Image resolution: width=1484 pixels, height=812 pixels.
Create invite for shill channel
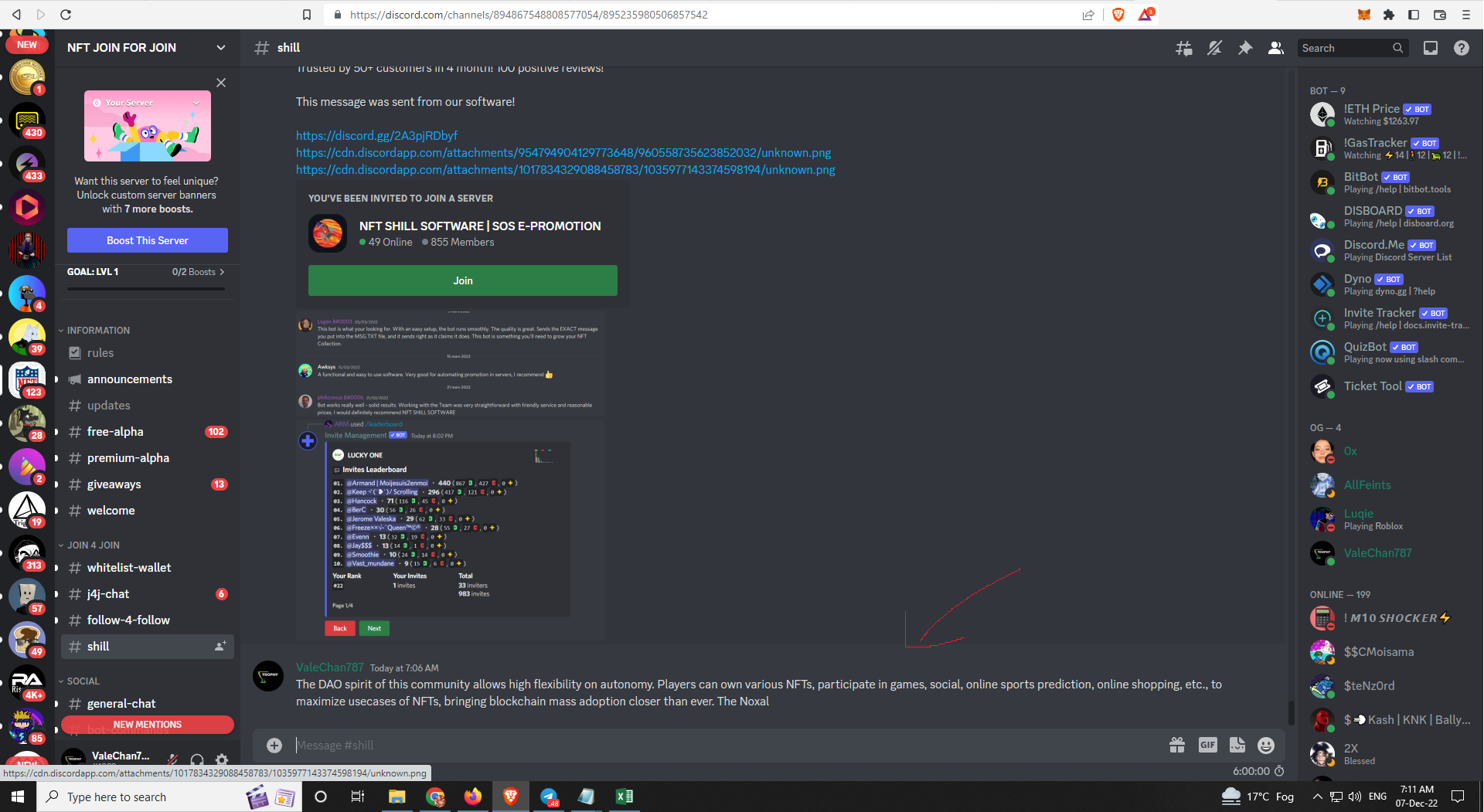point(220,646)
